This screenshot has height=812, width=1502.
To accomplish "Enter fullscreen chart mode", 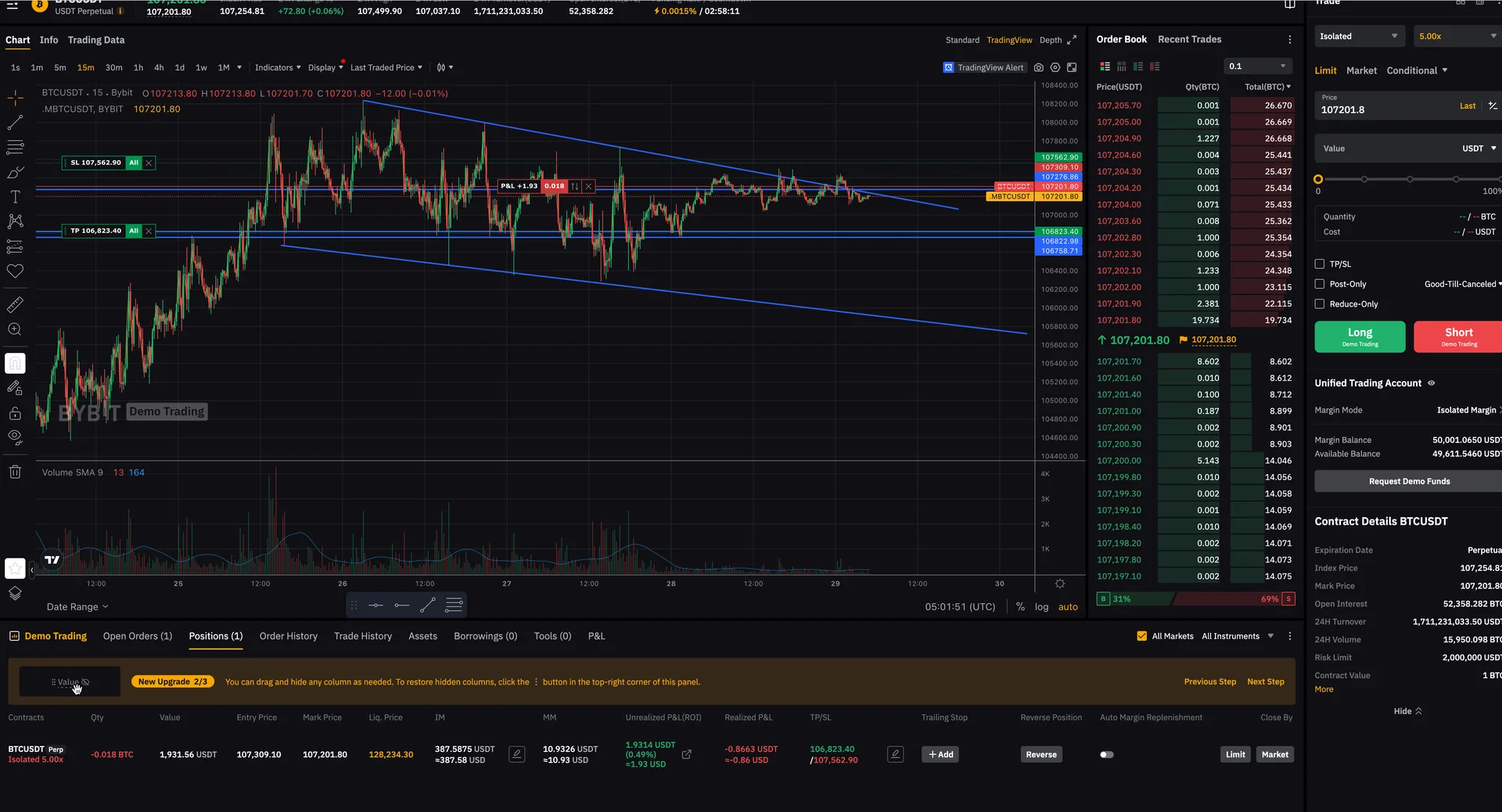I will click(x=1072, y=67).
